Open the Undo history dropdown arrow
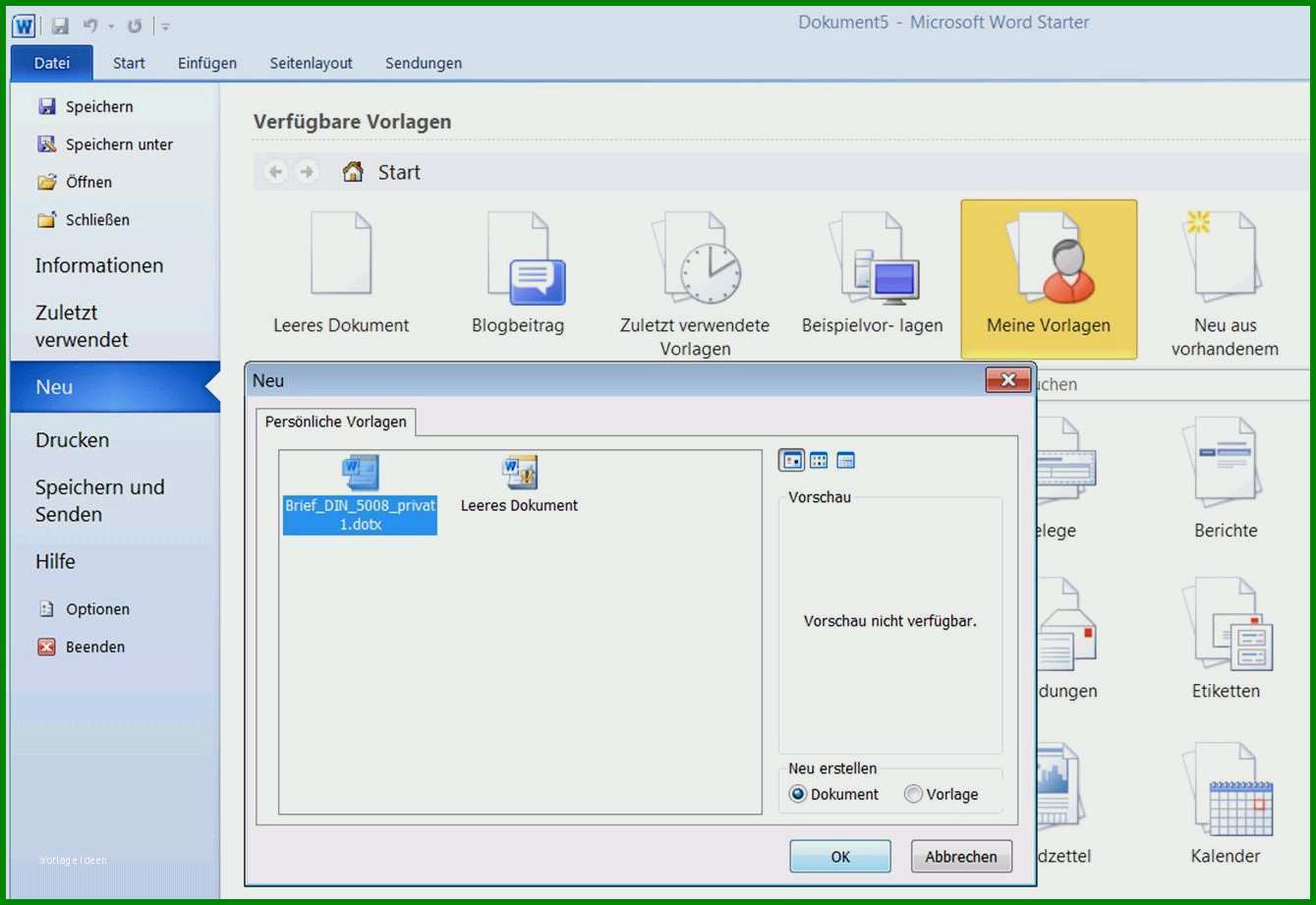Image resolution: width=1316 pixels, height=905 pixels. click(x=111, y=27)
